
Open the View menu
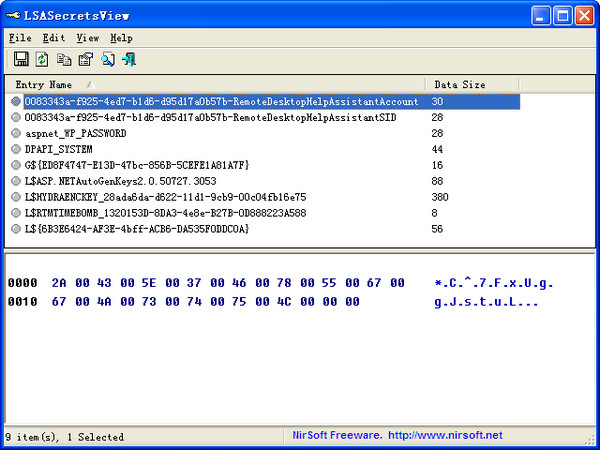pyautogui.click(x=87, y=38)
